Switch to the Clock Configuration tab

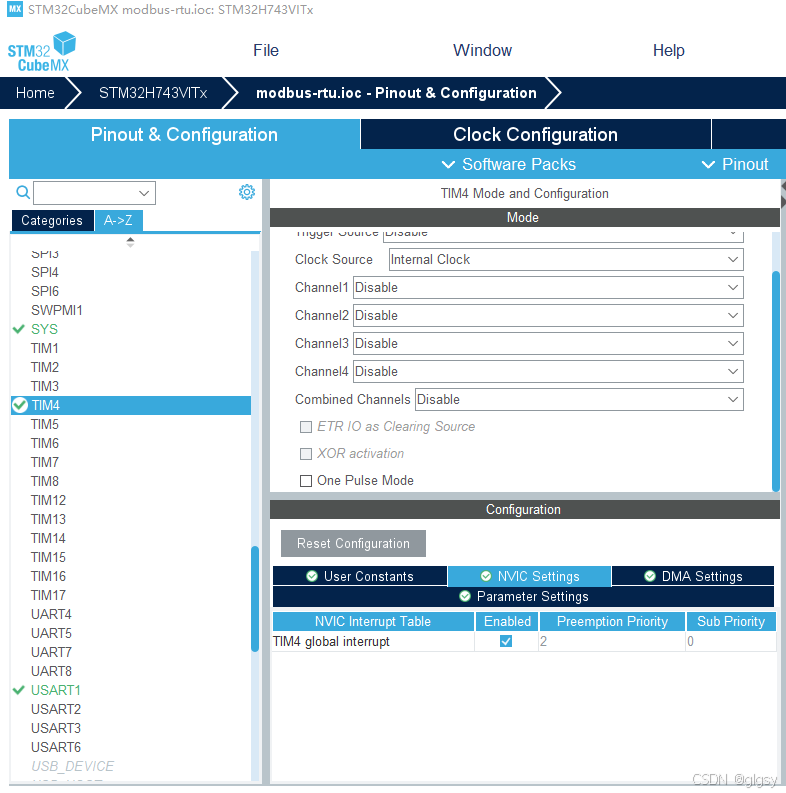coord(536,135)
